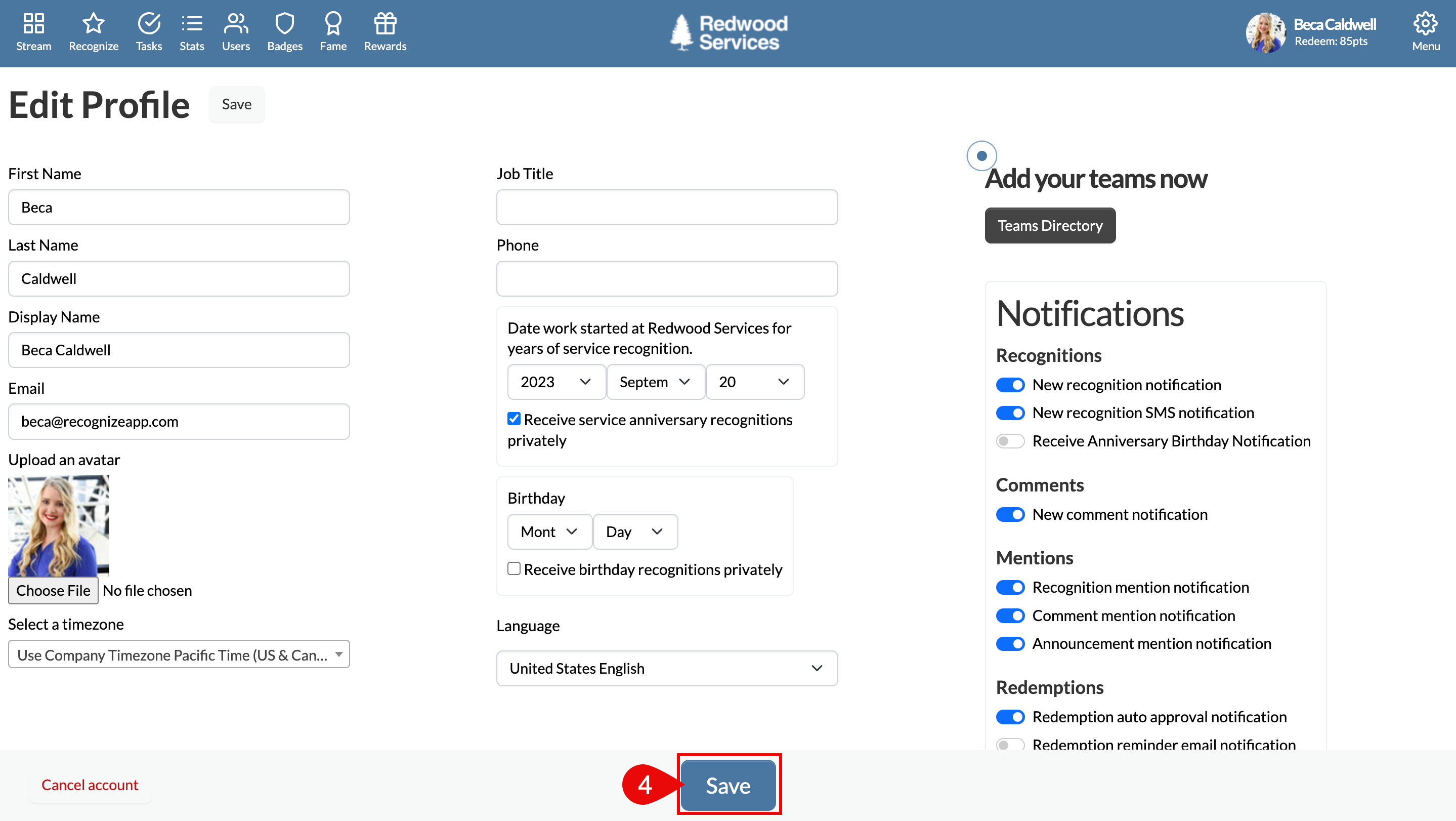Image resolution: width=1456 pixels, height=821 pixels.
Task: Toggle Recognition mention notification switch
Action: point(1010,588)
